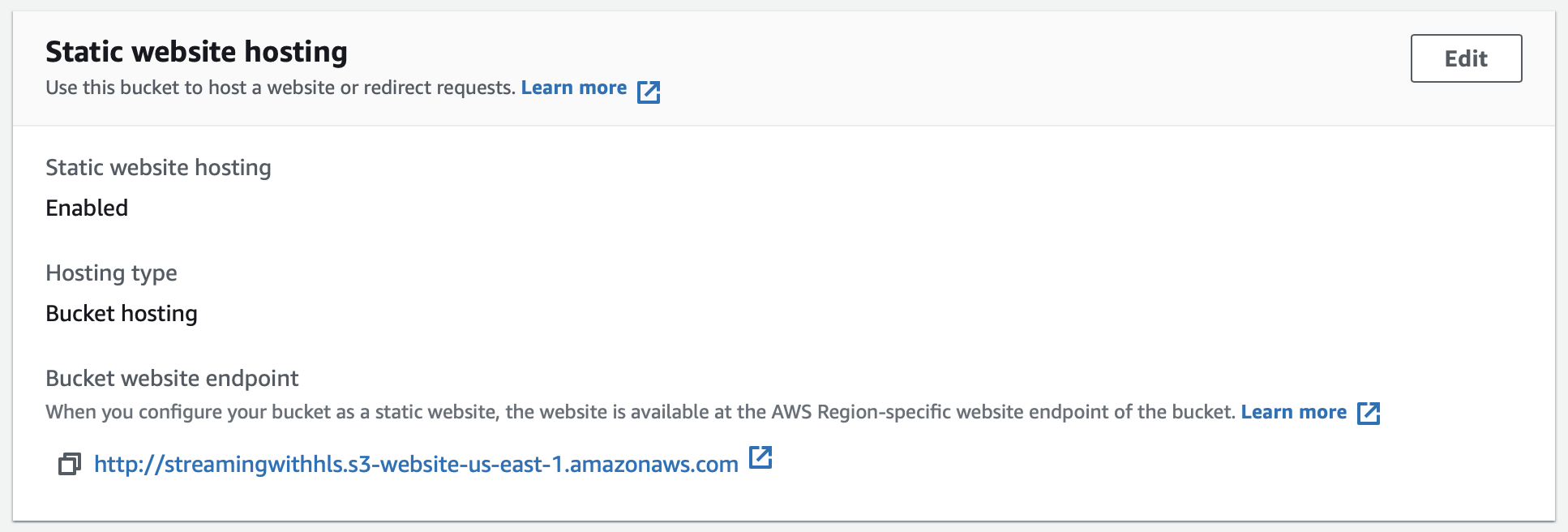
Task: Click the 'amazonaws.com' part of the endpoint link
Action: point(653,464)
